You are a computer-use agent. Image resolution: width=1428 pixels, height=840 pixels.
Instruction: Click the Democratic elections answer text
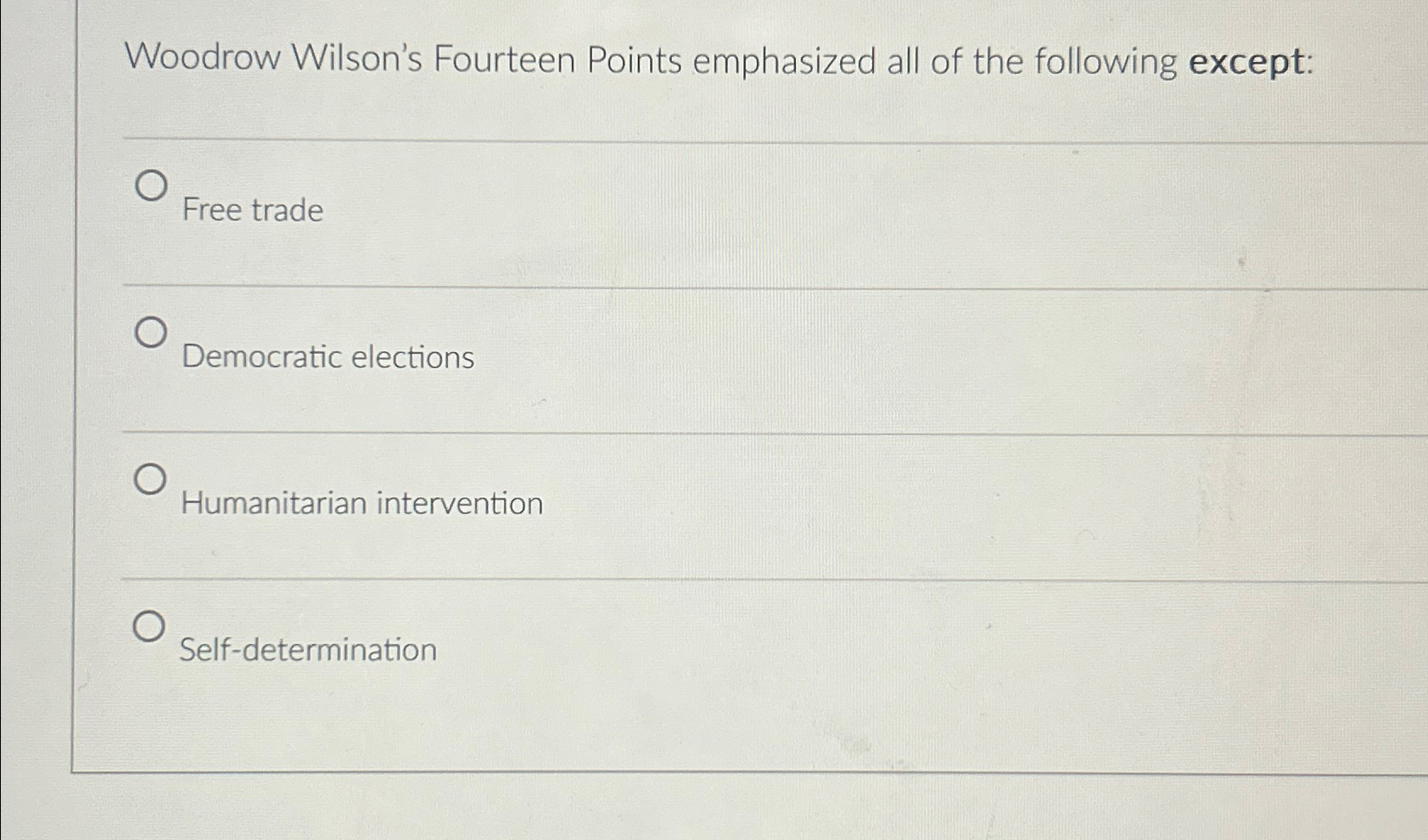point(327,357)
